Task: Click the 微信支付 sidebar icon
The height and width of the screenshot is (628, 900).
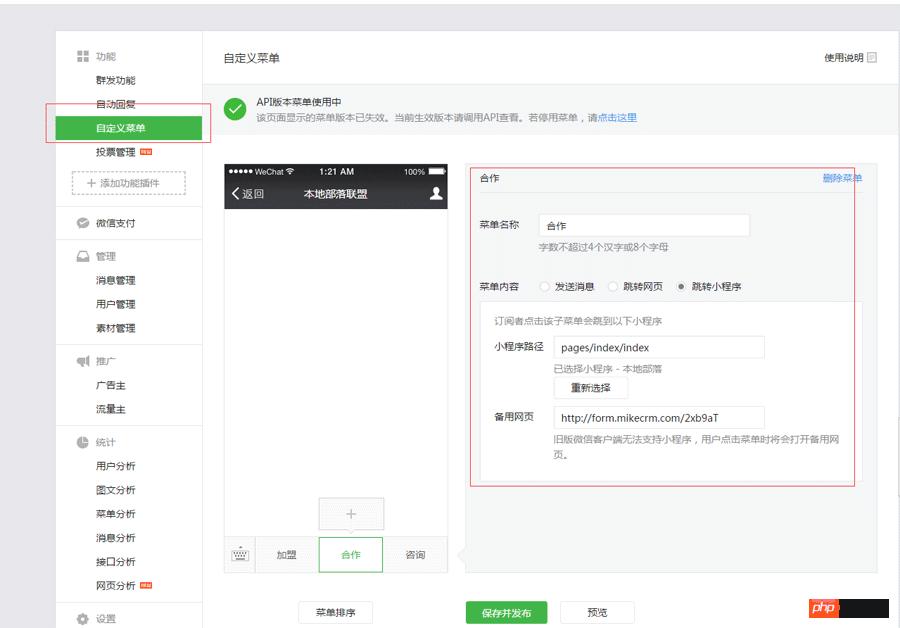Action: 83,223
